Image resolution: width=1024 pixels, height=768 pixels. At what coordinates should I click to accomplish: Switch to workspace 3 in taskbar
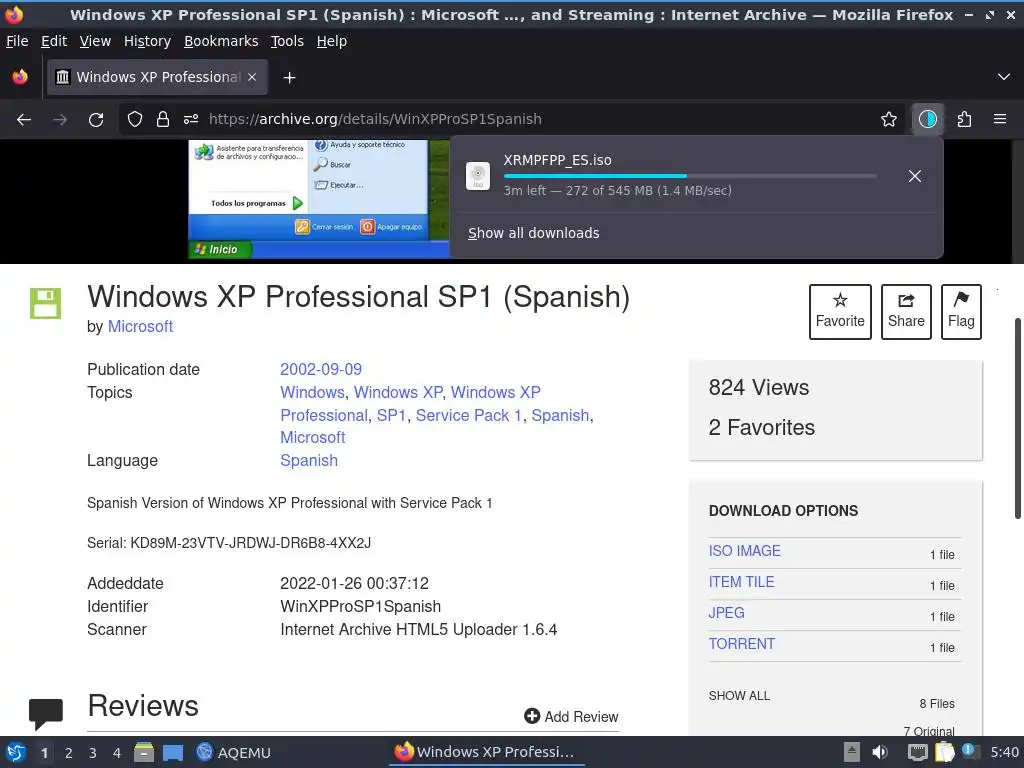point(93,753)
